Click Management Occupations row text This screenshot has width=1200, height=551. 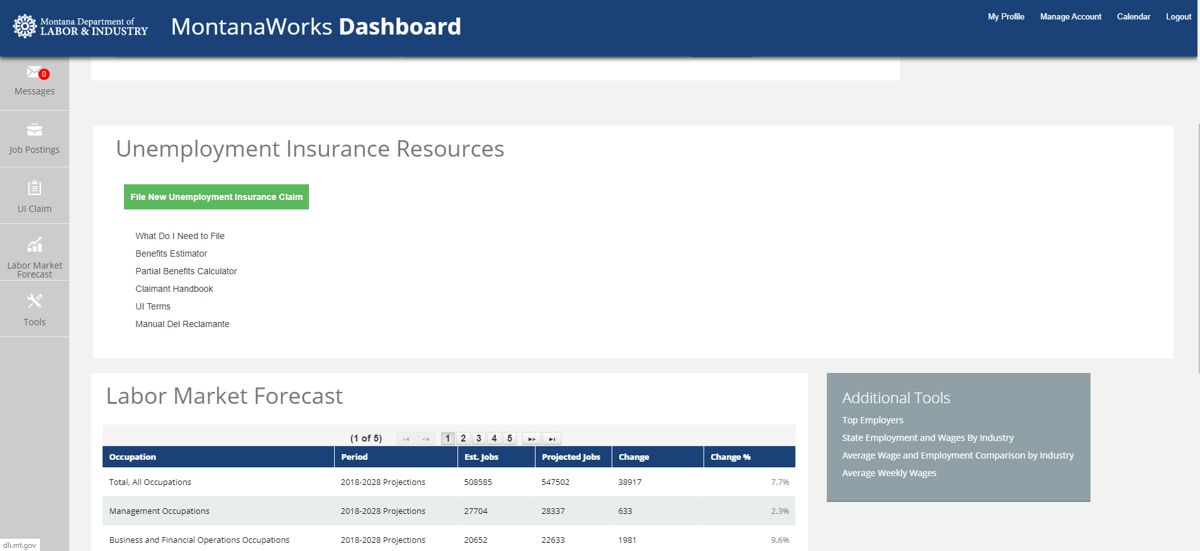(x=159, y=511)
